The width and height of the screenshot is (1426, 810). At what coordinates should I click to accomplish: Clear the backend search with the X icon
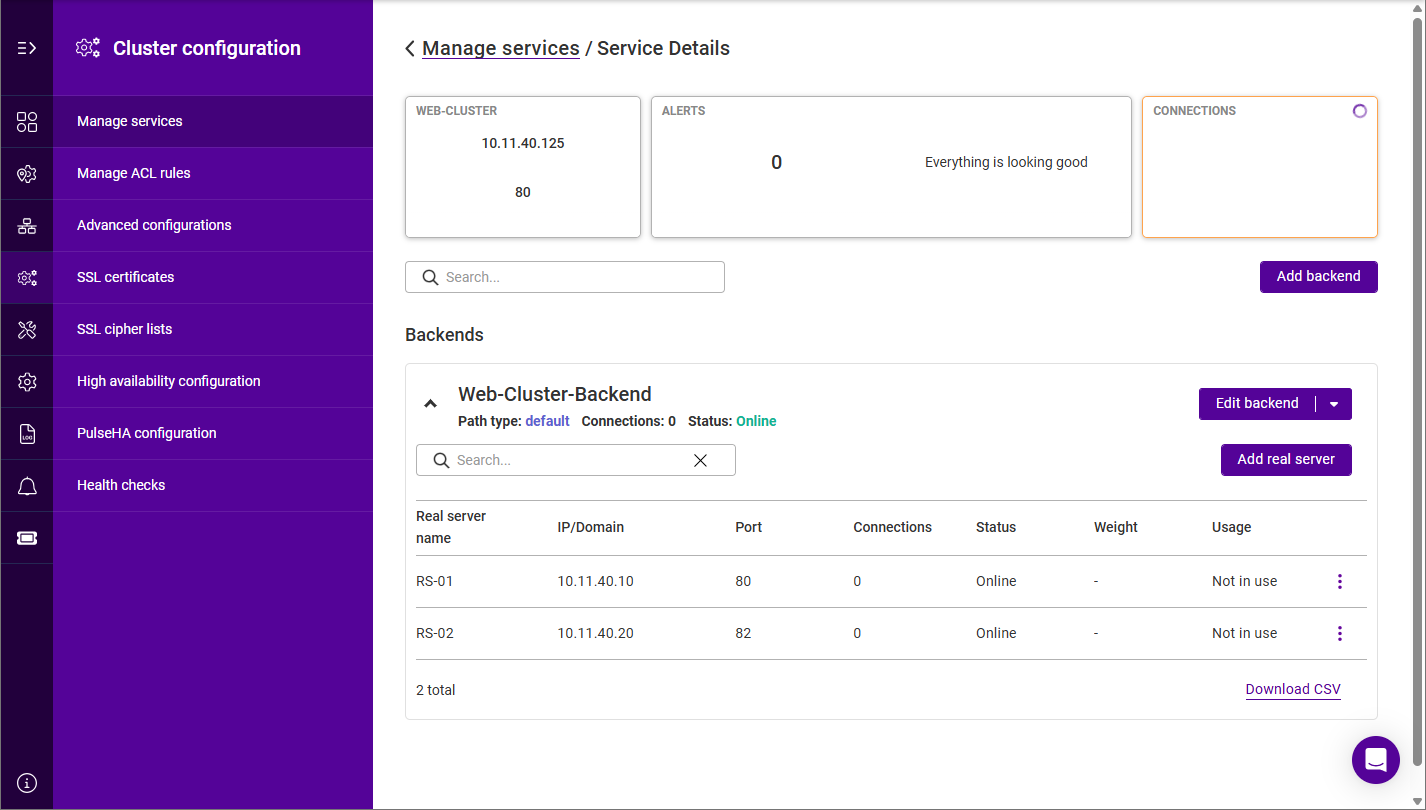[700, 460]
